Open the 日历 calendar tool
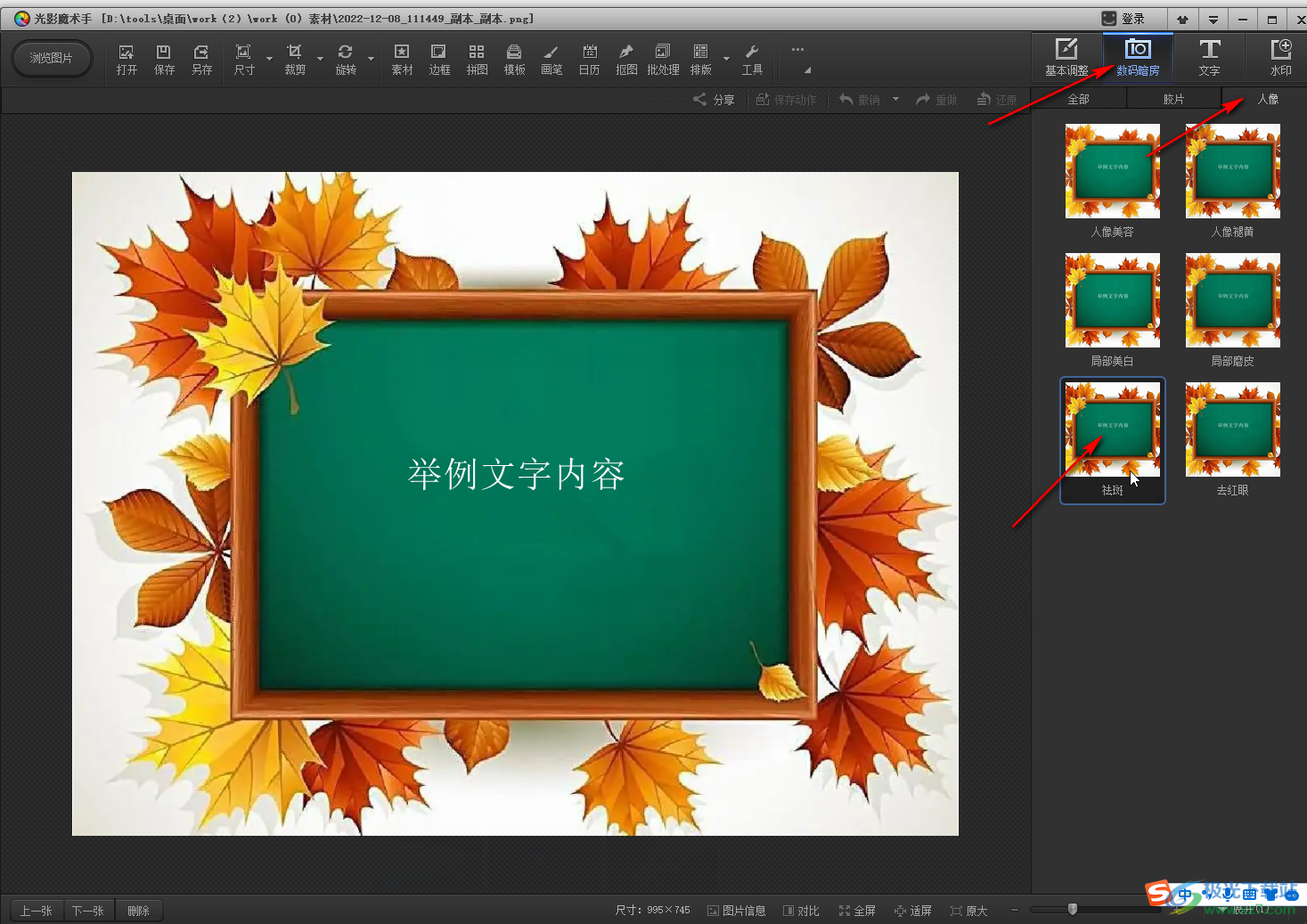The width and height of the screenshot is (1307, 924). (589, 60)
